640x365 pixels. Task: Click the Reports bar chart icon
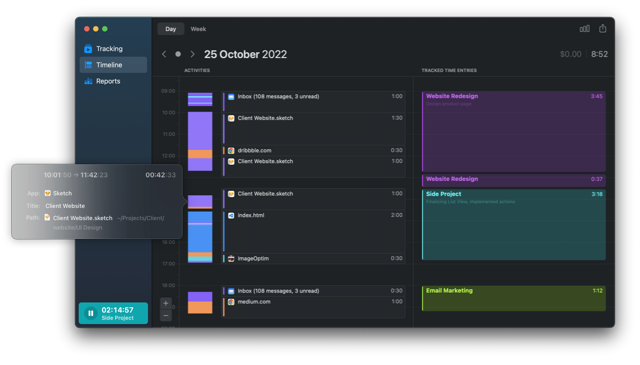[x=88, y=81]
